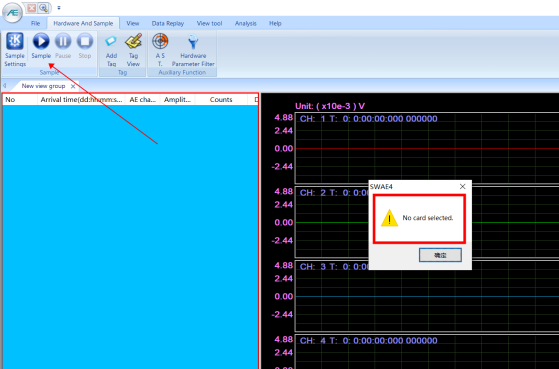Open the View tool tab
The height and width of the screenshot is (369, 559).
click(210, 23)
